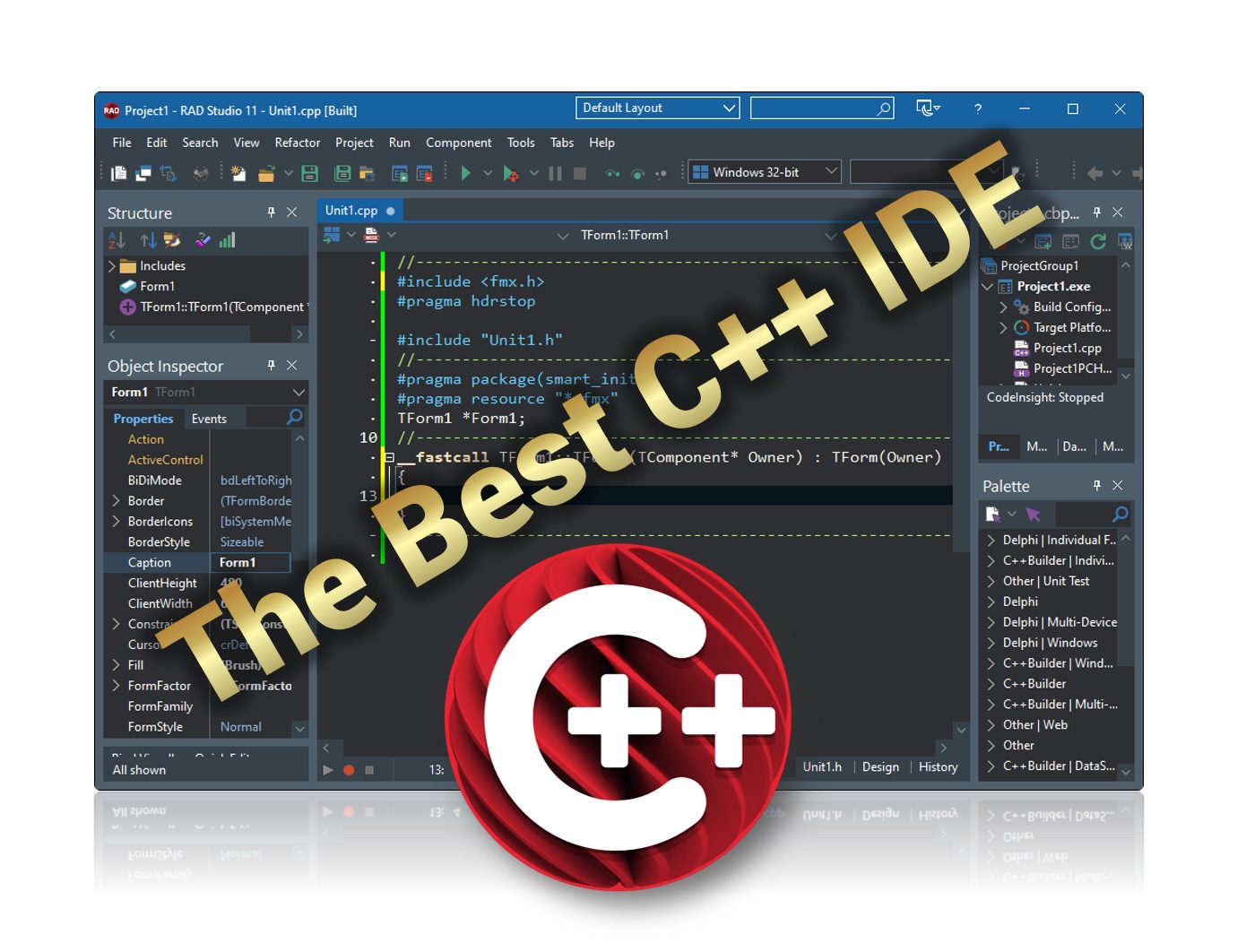Click the Run Without Debugging toolbar icon

[x=510, y=173]
